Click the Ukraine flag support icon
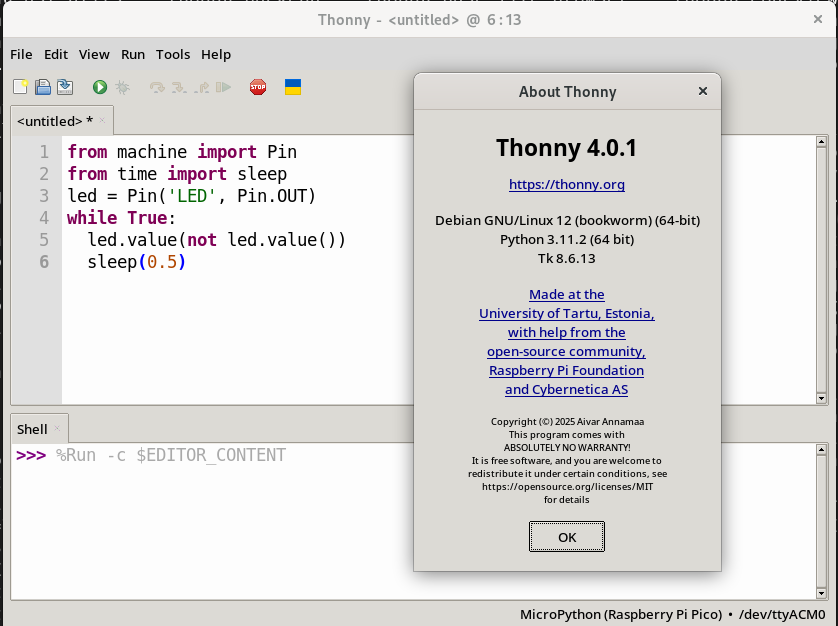Viewport: 838px width, 626px height. click(293, 87)
